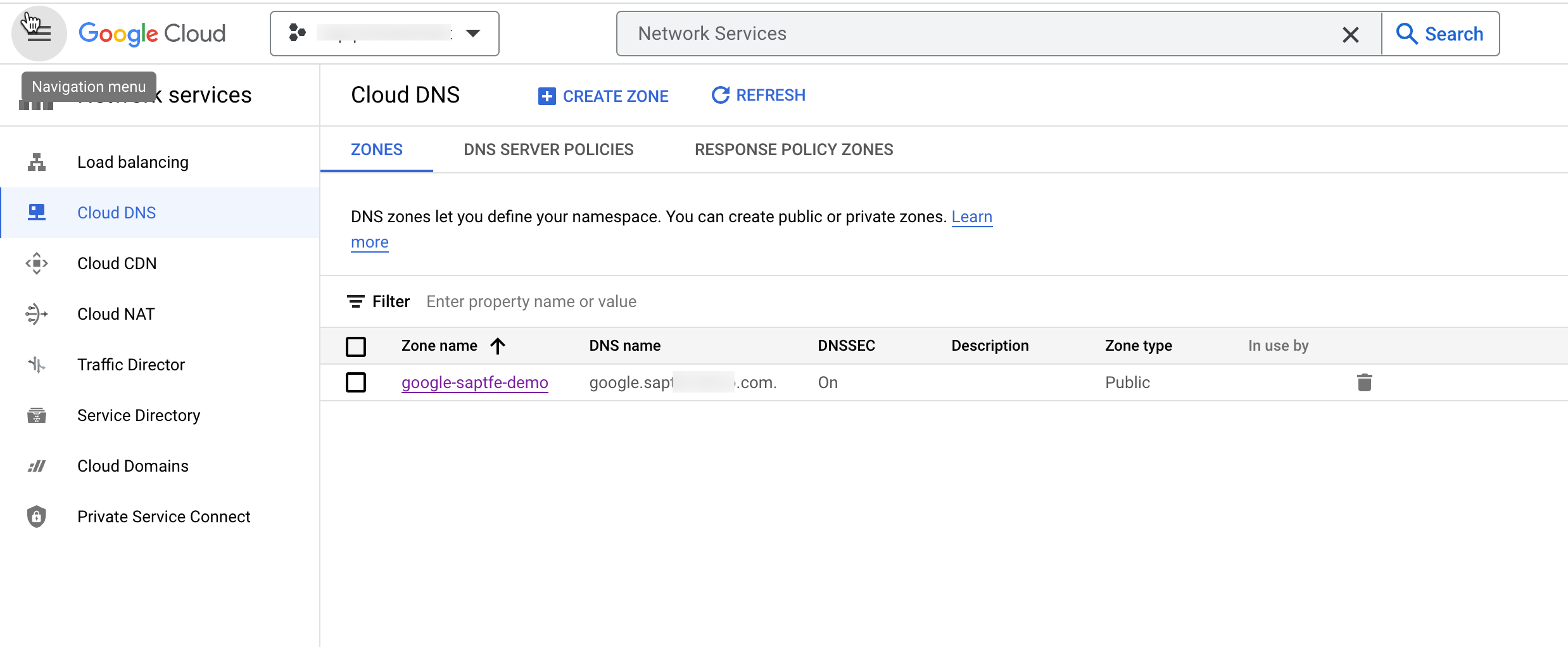Click the Cloud CDN icon

click(x=37, y=263)
